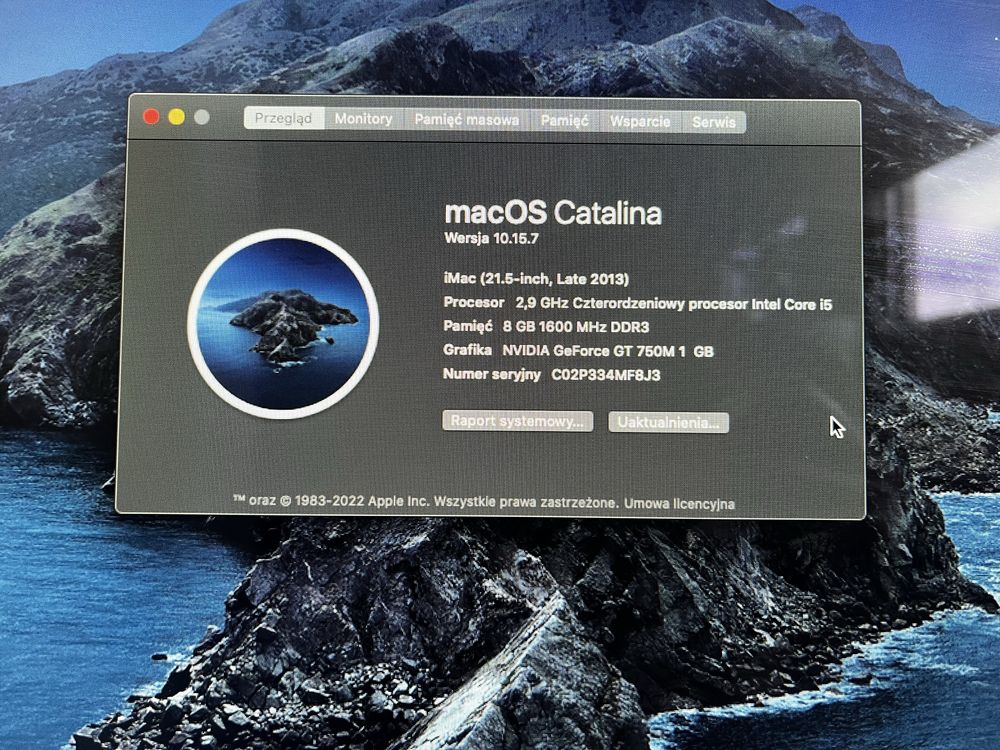Image resolution: width=1000 pixels, height=750 pixels.
Task: Open the Pamięć masowa tab
Action: (x=467, y=120)
